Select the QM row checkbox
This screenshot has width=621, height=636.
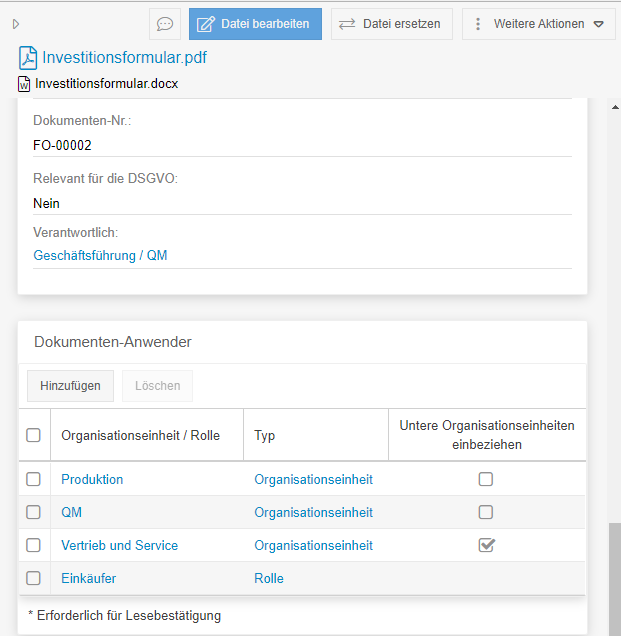point(33,512)
